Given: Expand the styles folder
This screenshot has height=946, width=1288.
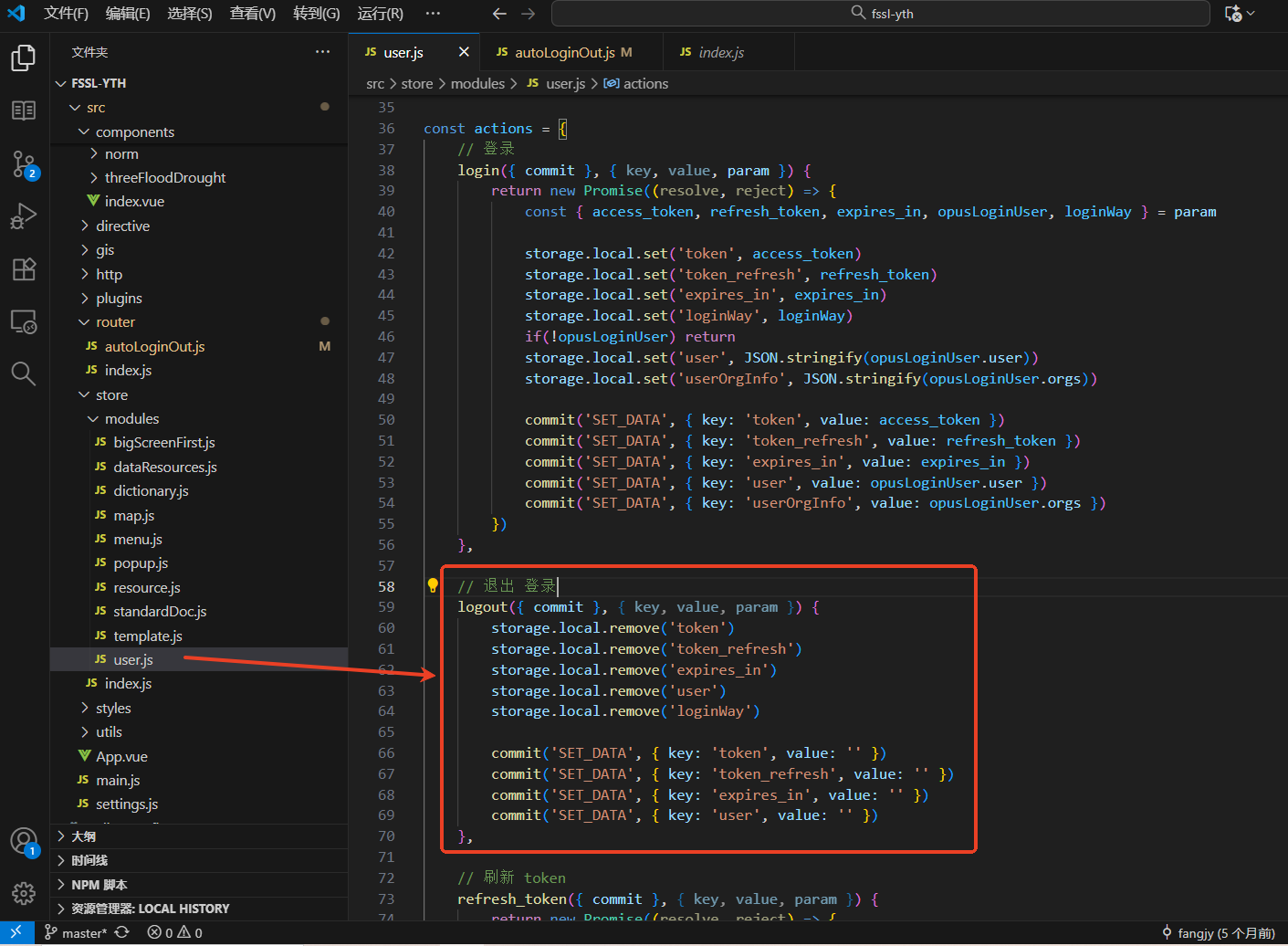Looking at the screenshot, I should point(199,708).
